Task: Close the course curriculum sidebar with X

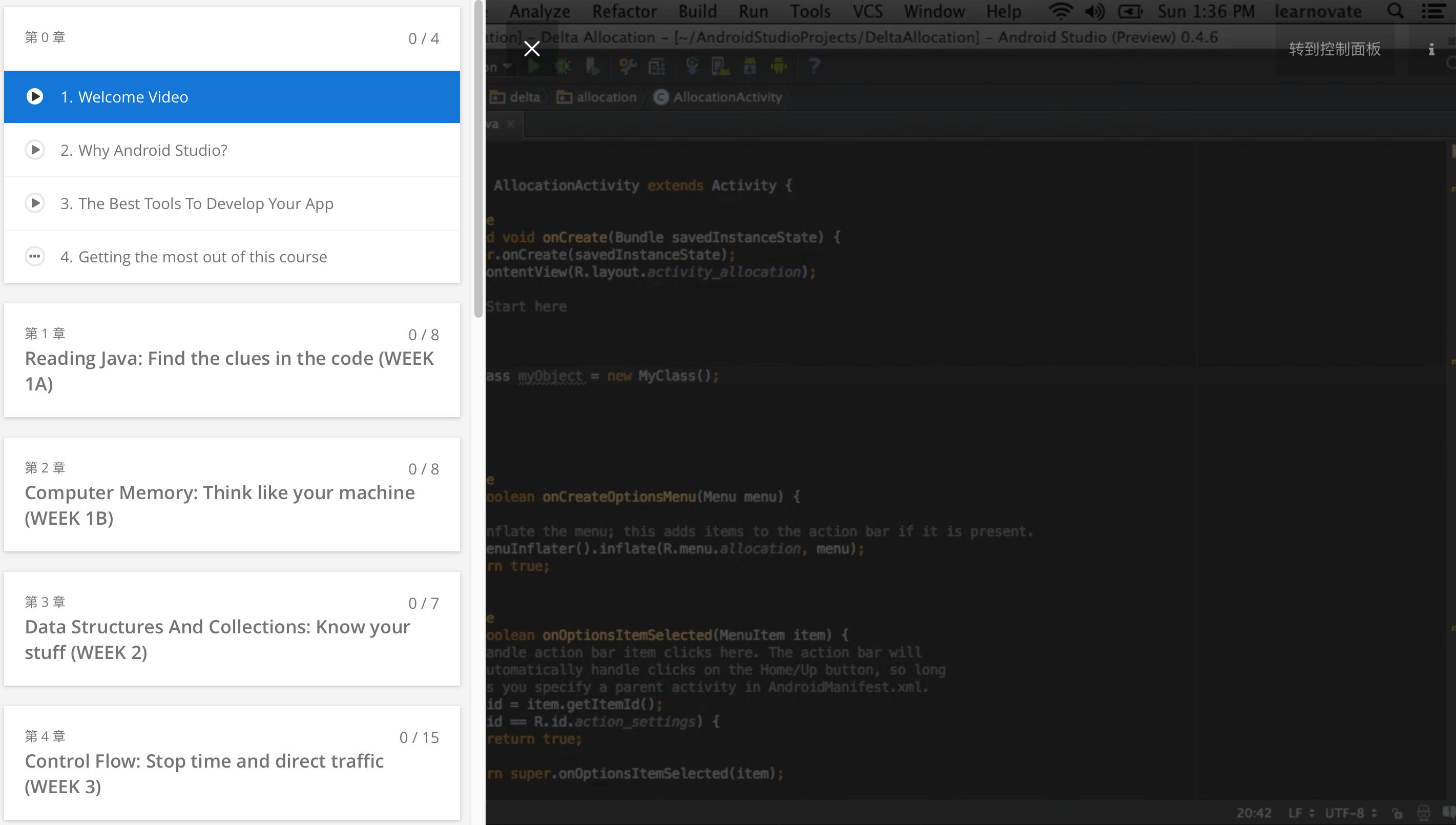Action: [x=531, y=49]
